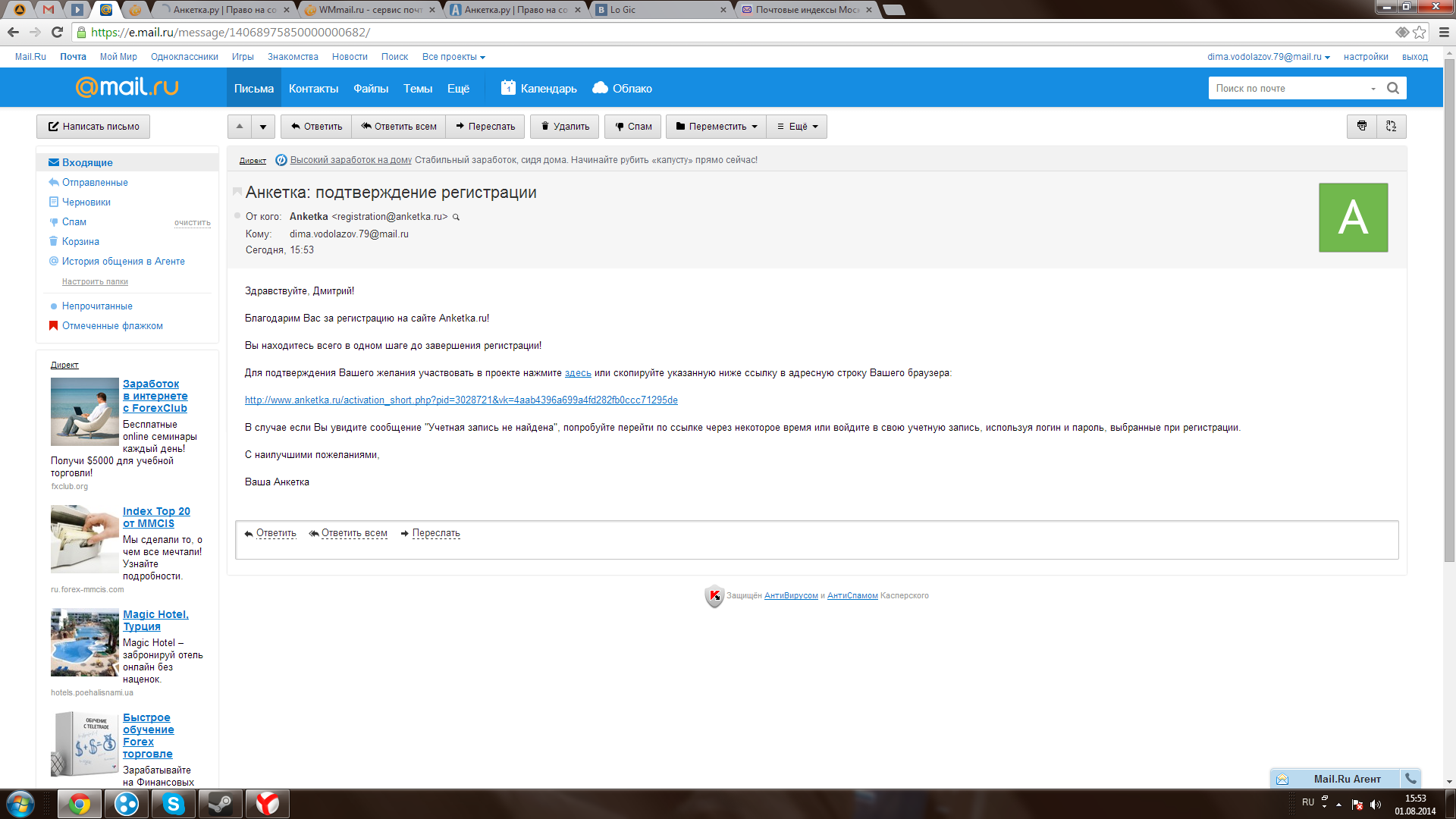Go to next message arrow down
This screenshot has height=819, width=1456.
click(x=263, y=126)
